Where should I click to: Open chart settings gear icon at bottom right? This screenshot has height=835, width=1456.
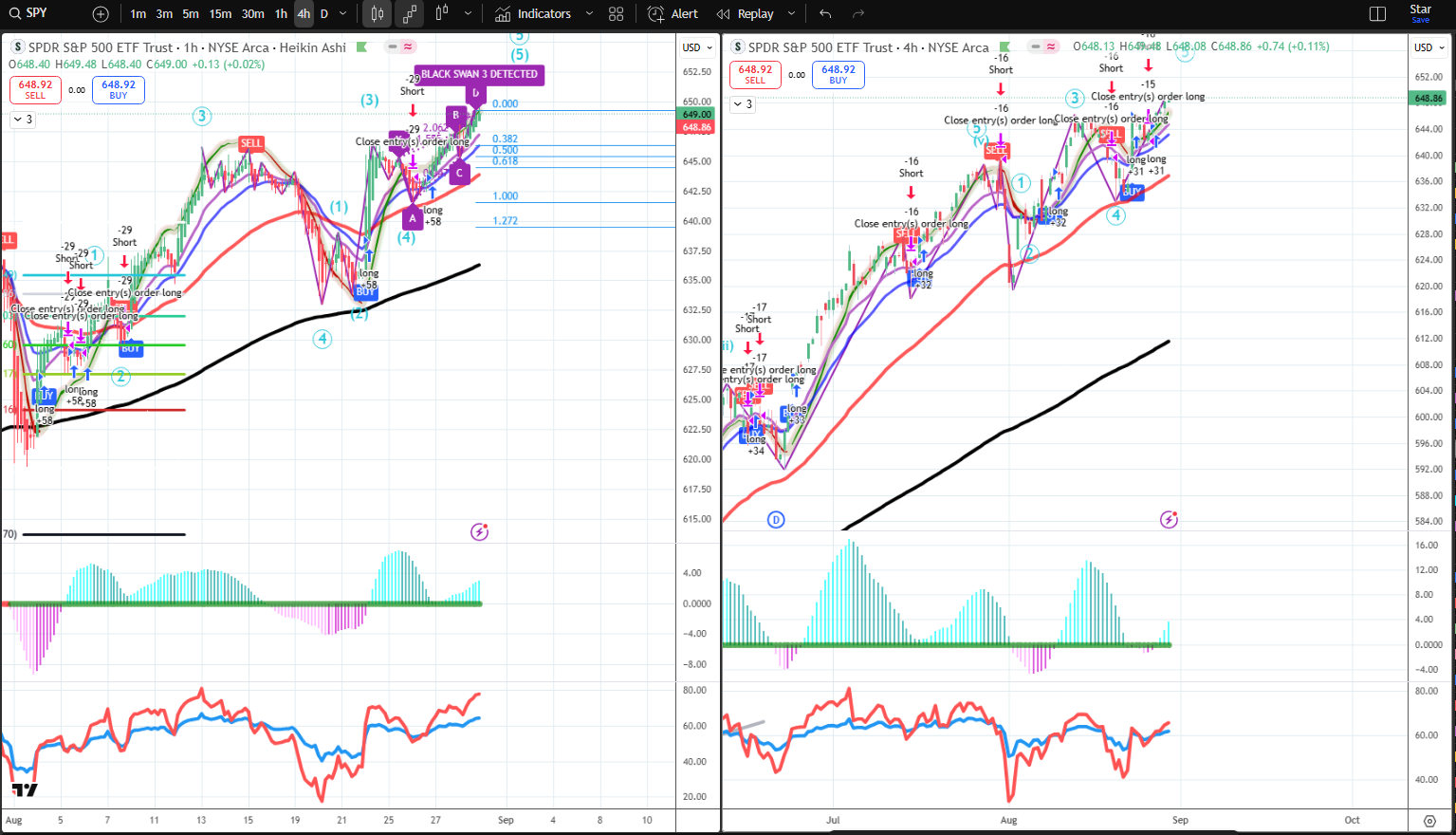[x=1429, y=821]
